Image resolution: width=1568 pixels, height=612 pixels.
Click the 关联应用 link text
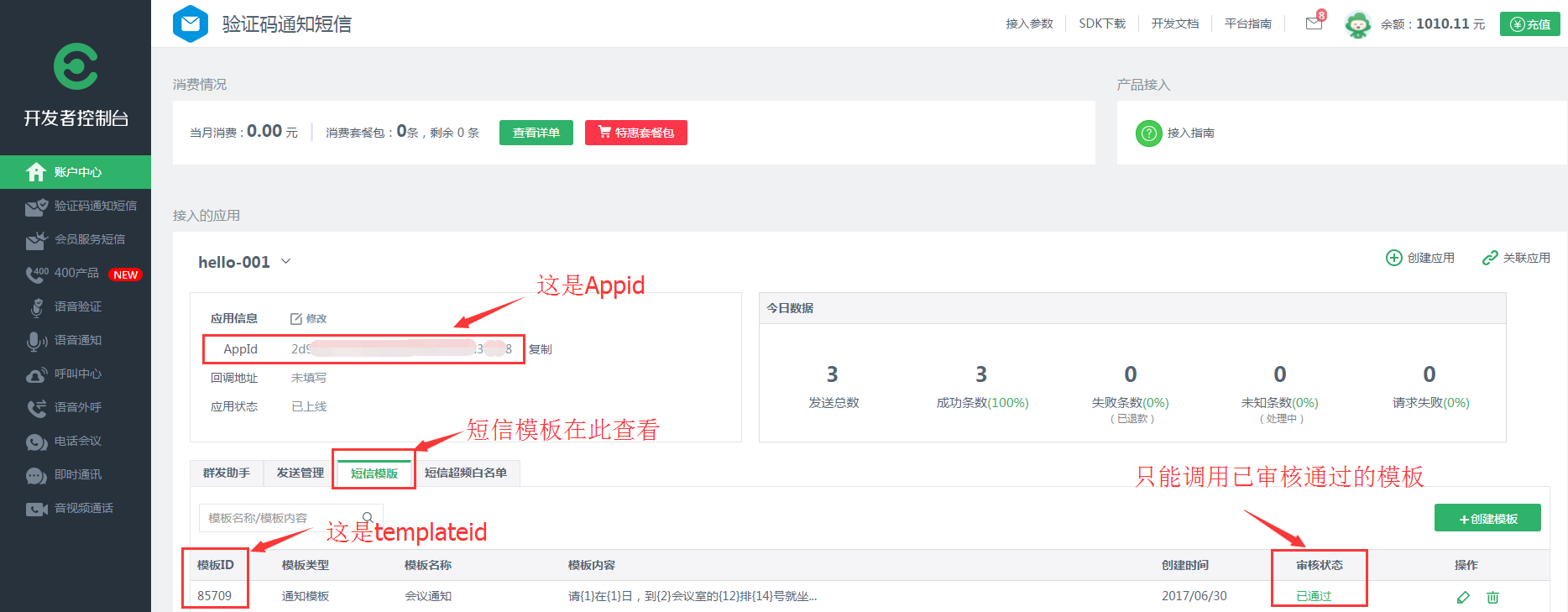(x=1527, y=258)
